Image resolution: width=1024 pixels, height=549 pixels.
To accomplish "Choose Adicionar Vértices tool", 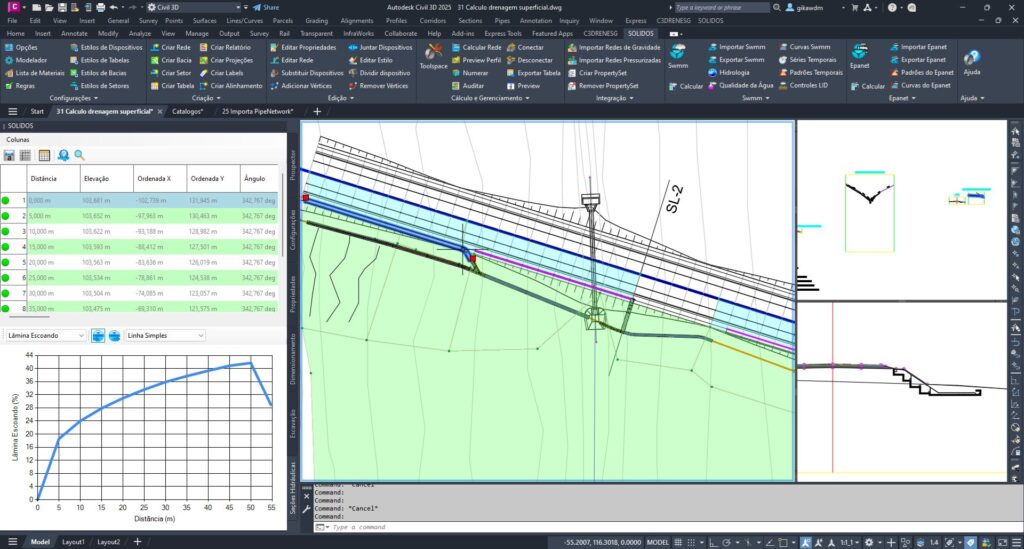I will point(301,86).
